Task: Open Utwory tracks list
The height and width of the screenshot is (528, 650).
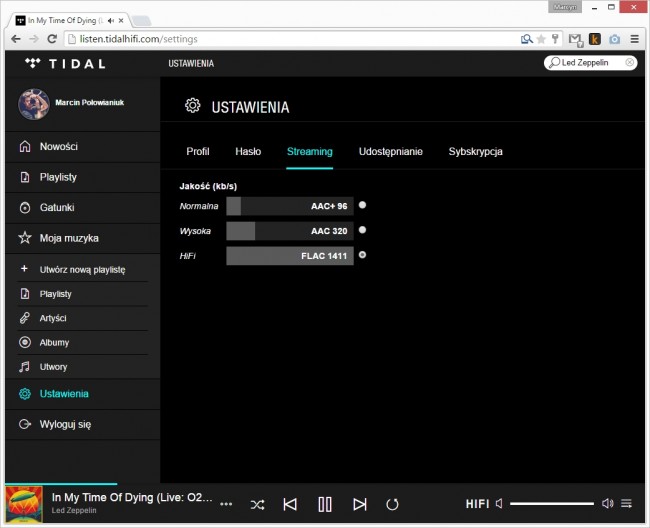Action: click(82, 367)
